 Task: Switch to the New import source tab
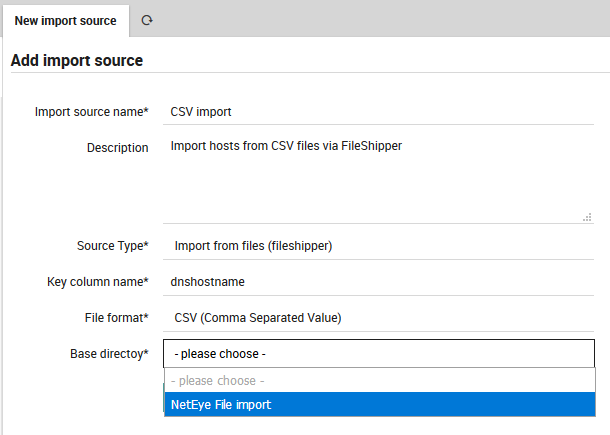(x=65, y=20)
